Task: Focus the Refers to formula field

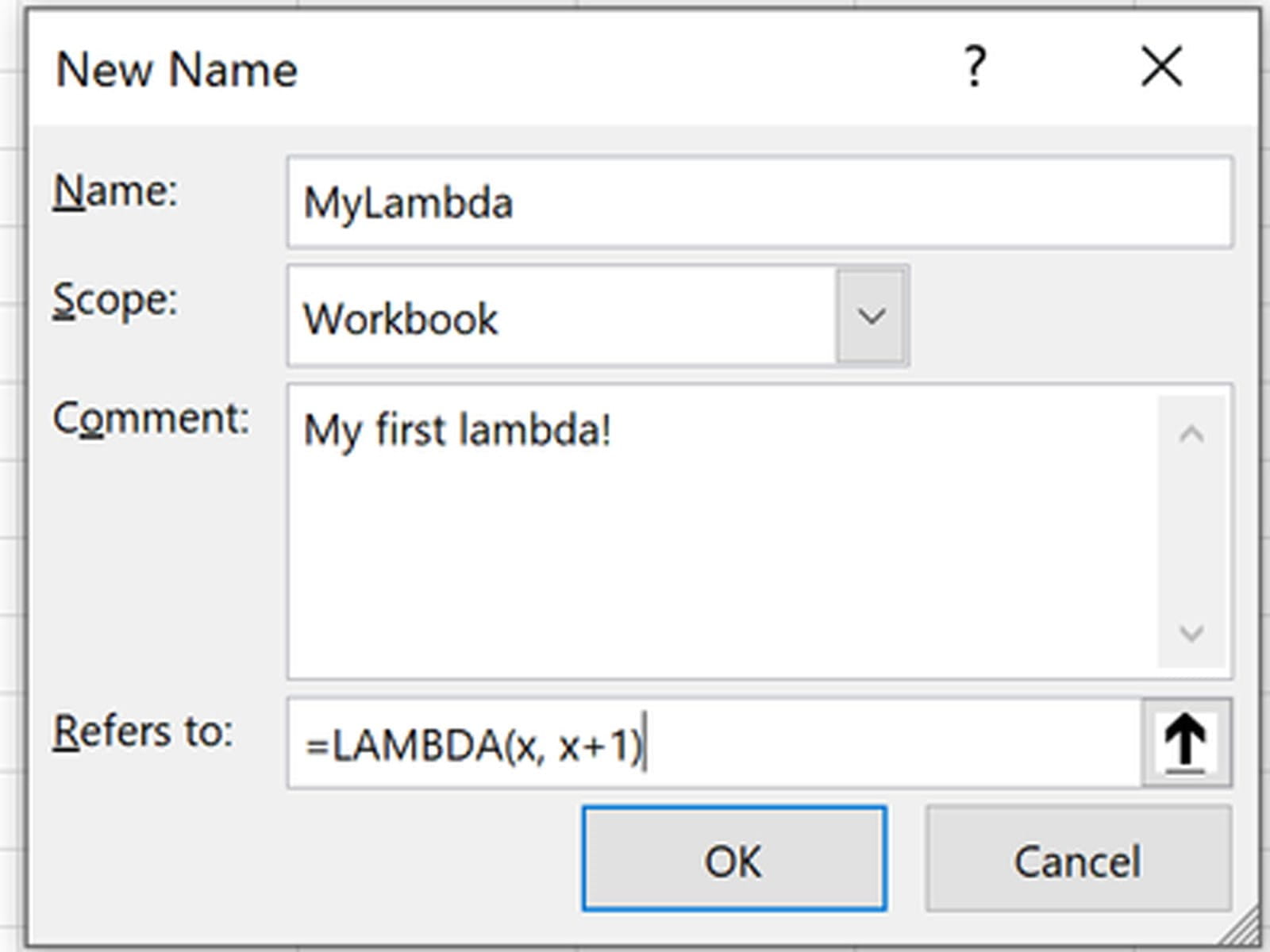Action: click(x=873, y=744)
